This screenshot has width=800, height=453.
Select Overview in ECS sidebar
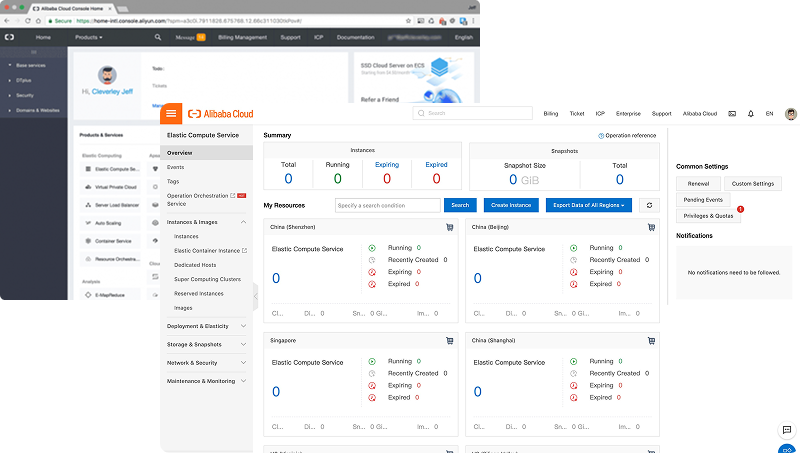[207, 153]
